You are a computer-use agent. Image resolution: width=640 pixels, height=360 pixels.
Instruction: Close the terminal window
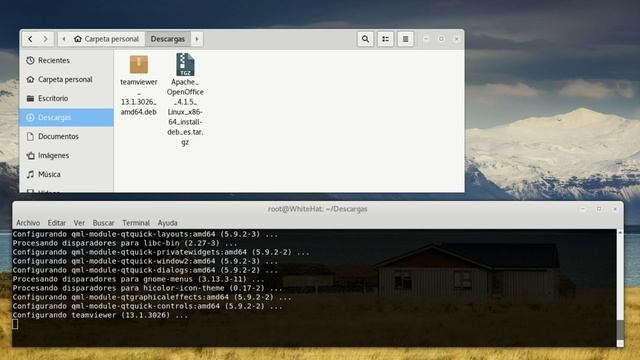tap(615, 209)
